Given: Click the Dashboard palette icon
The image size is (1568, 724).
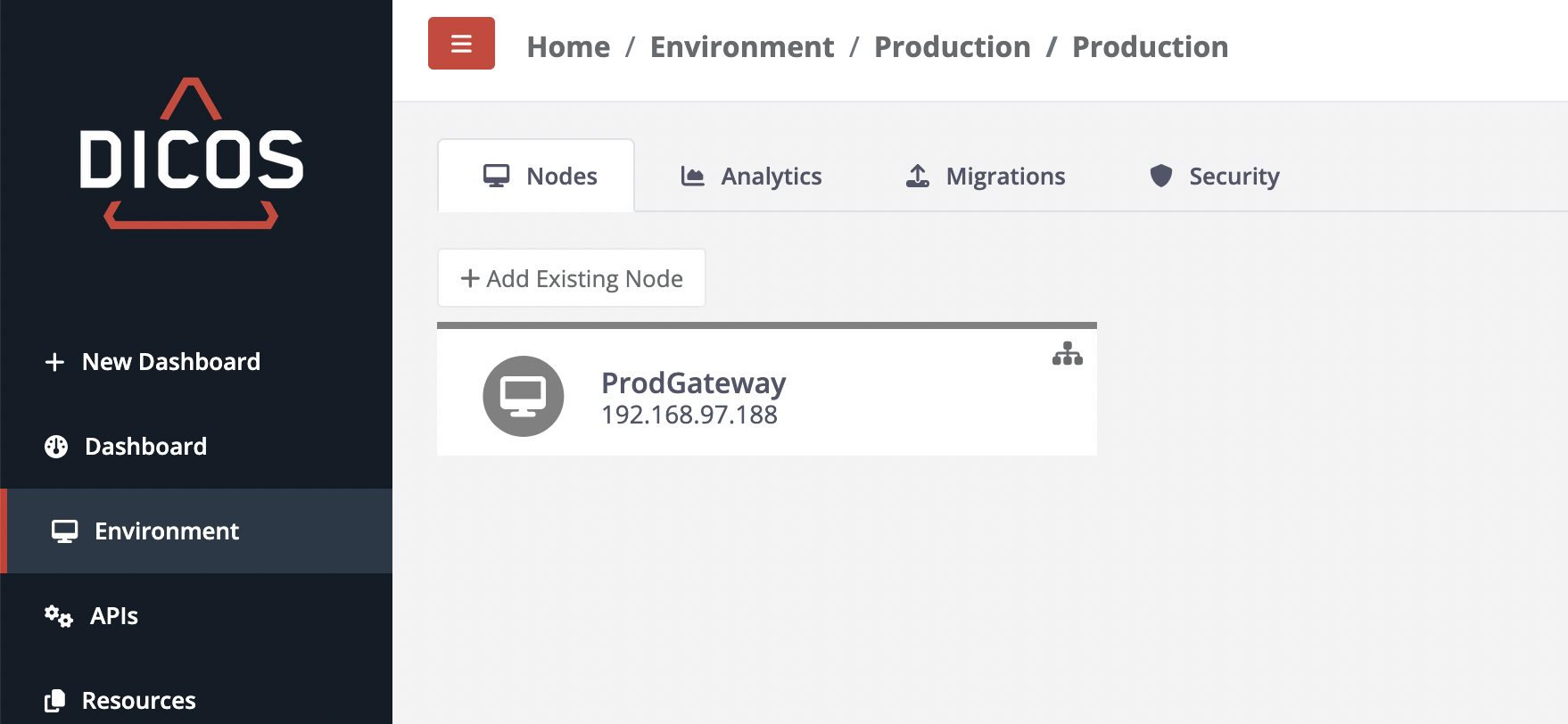Looking at the screenshot, I should pos(56,447).
